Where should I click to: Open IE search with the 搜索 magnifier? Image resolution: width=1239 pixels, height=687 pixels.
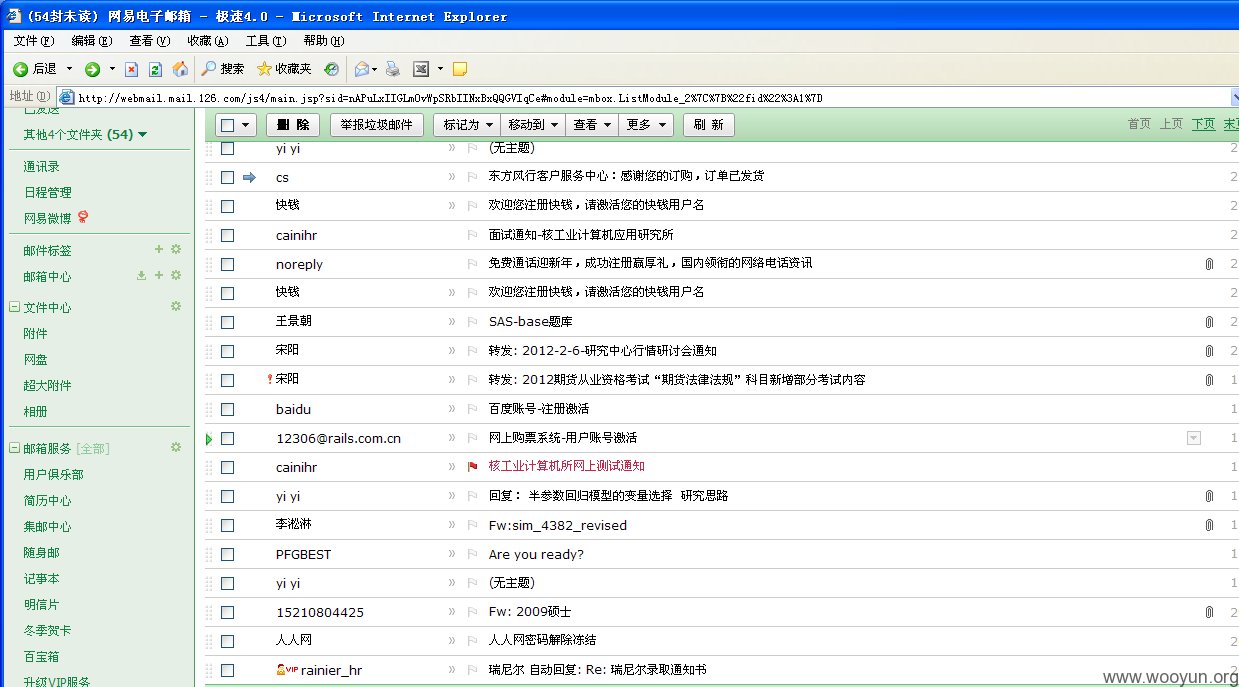pyautogui.click(x=223, y=69)
